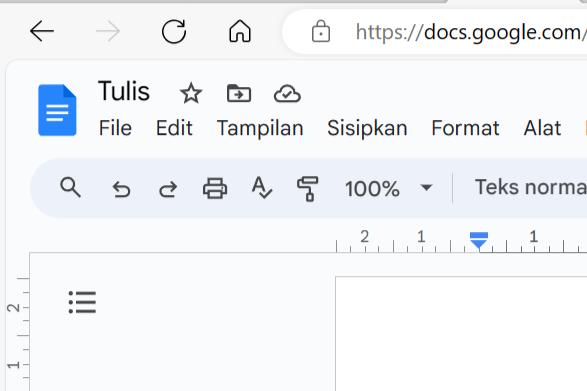Viewport: 587px width, 391px height.
Task: Open the Sisipkan menu
Action: click(x=367, y=128)
